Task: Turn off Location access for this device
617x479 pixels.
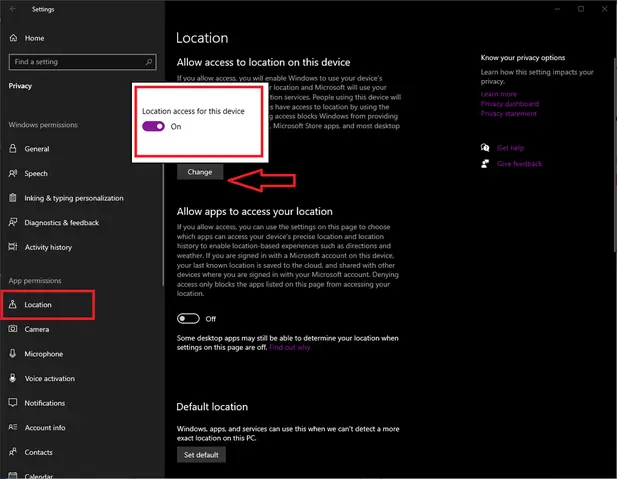Action: [x=153, y=126]
